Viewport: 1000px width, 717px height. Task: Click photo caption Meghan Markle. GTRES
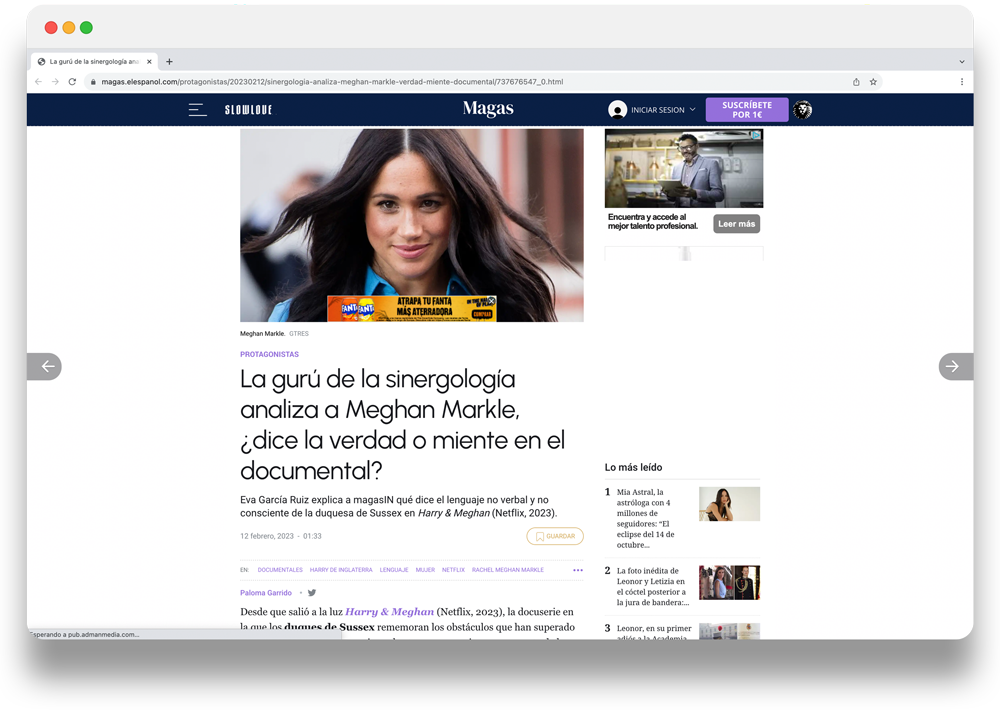pos(274,334)
